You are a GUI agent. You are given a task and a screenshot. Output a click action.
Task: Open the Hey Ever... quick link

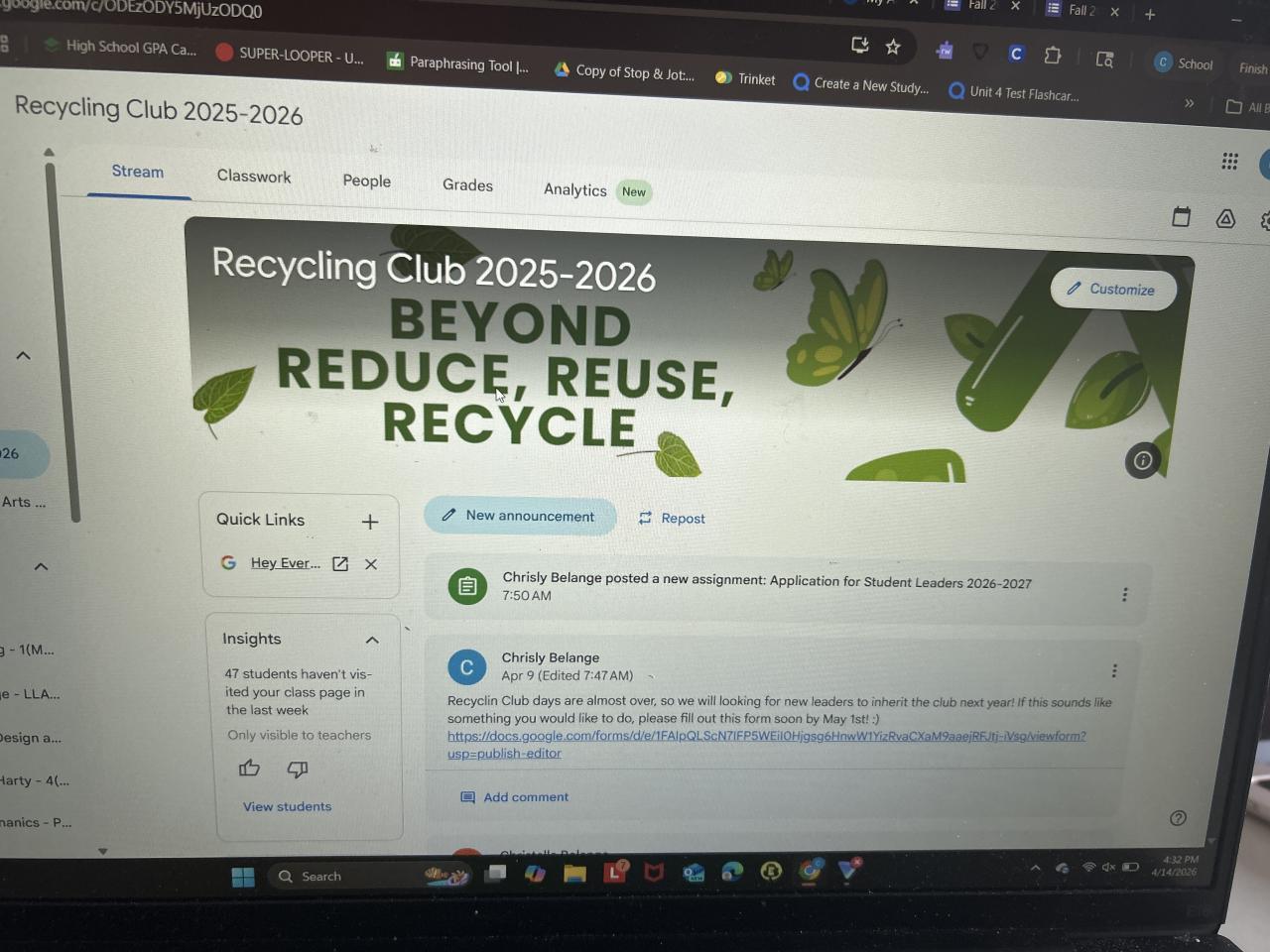pyautogui.click(x=286, y=563)
